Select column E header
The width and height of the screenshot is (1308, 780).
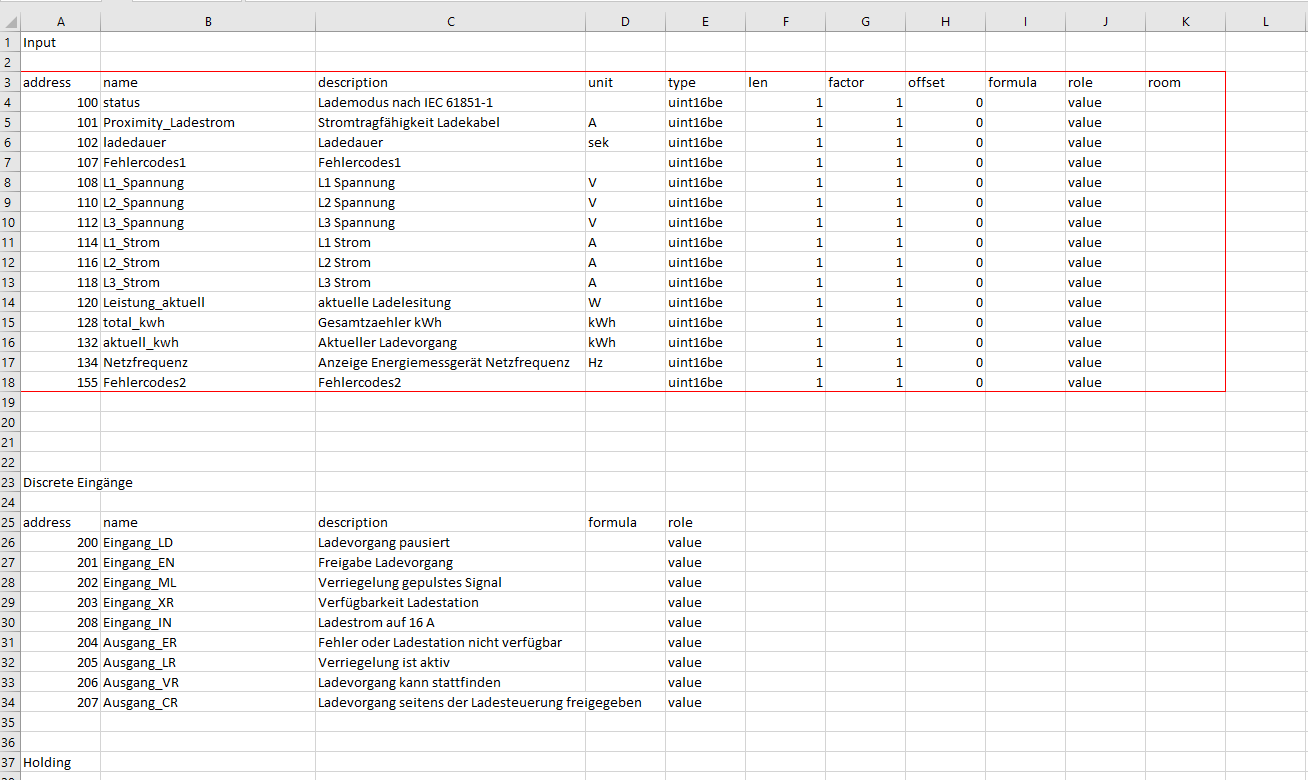[706, 22]
